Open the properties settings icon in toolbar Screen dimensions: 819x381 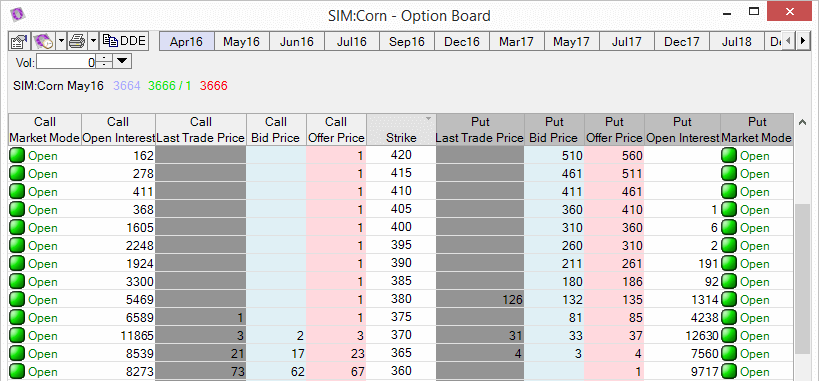pos(19,41)
